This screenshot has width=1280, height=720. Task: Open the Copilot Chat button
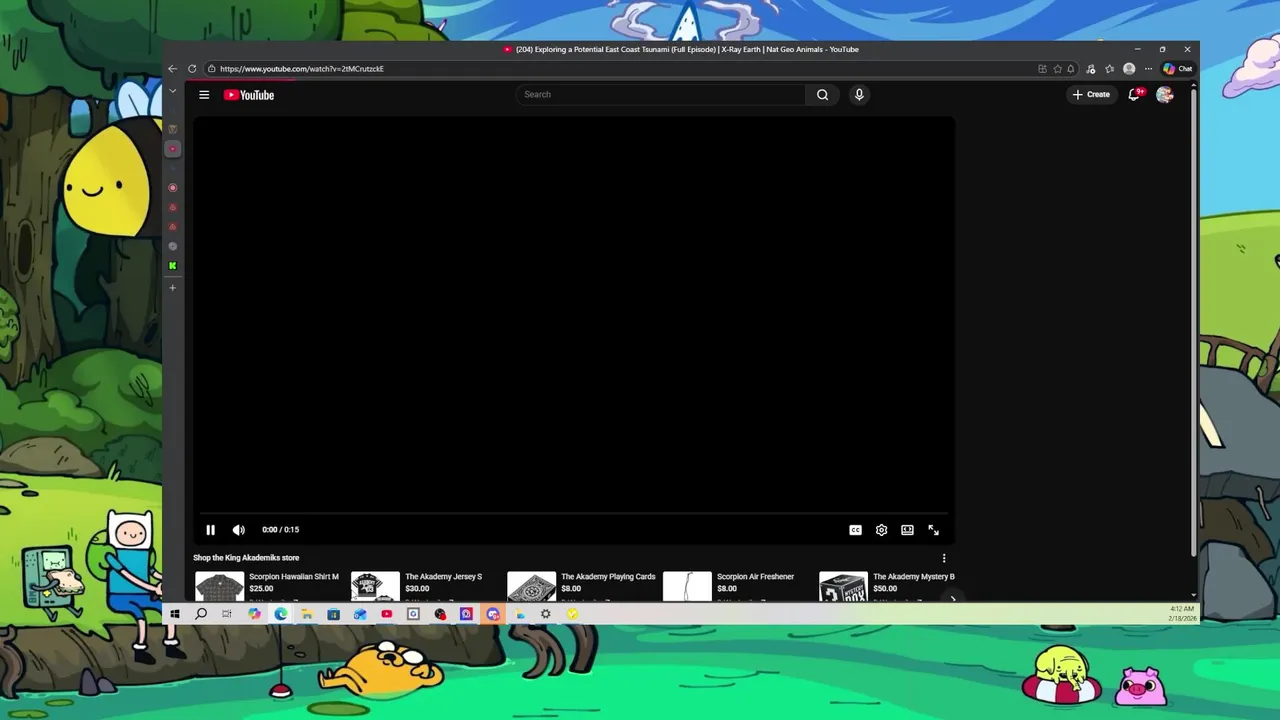click(1177, 69)
